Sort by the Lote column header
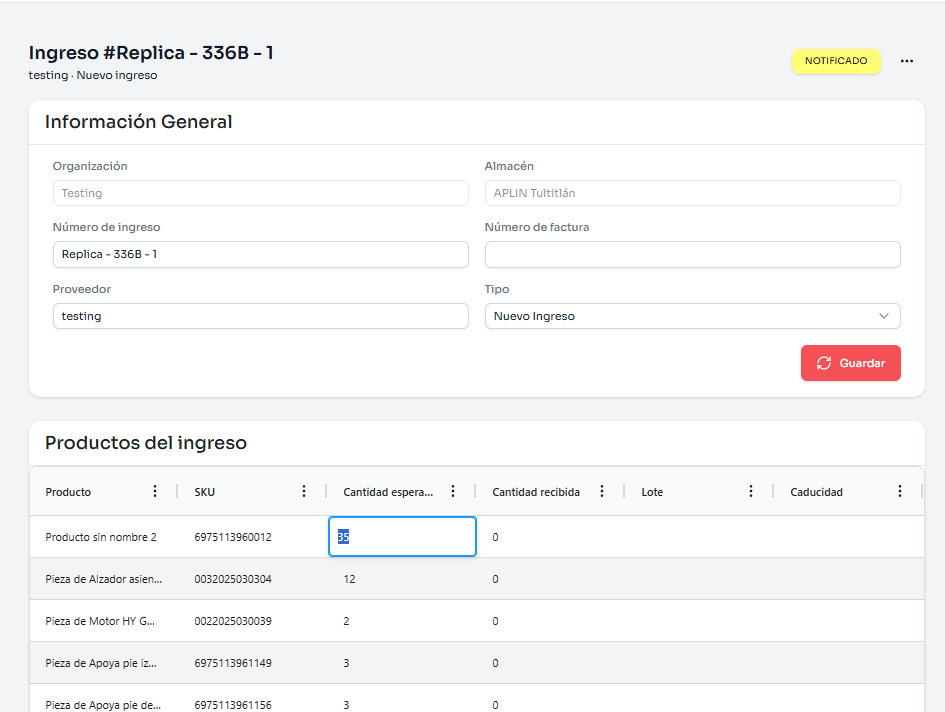Viewport: 945px width, 712px height. [x=651, y=492]
